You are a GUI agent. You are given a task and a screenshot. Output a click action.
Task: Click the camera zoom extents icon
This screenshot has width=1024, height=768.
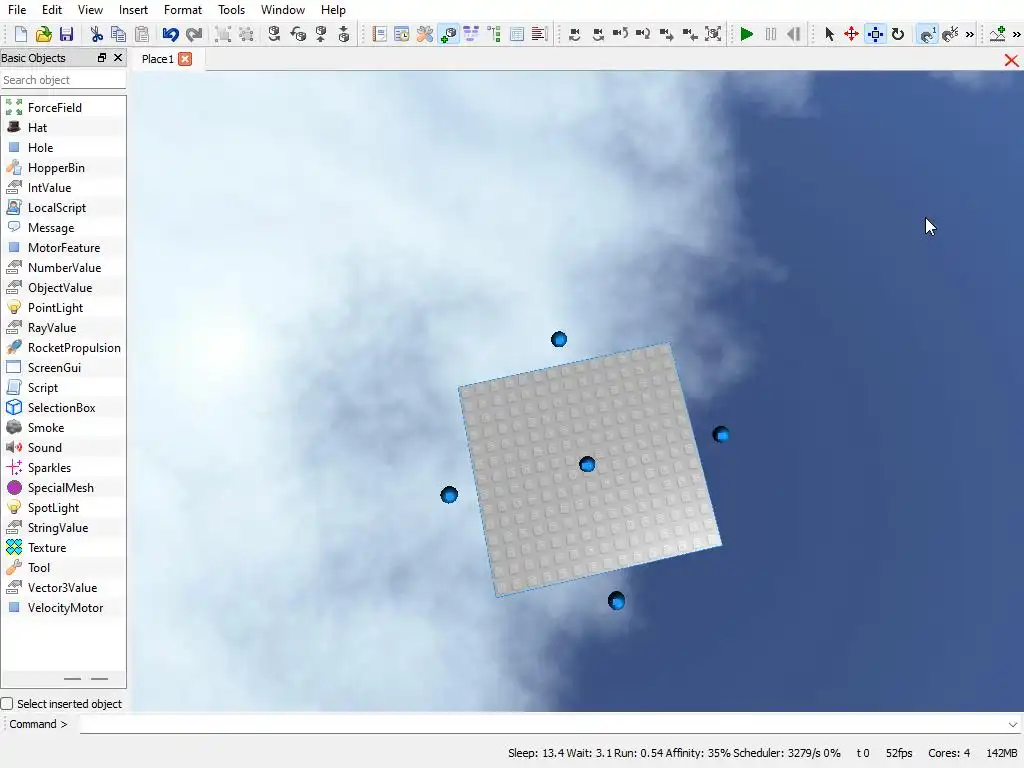click(713, 34)
